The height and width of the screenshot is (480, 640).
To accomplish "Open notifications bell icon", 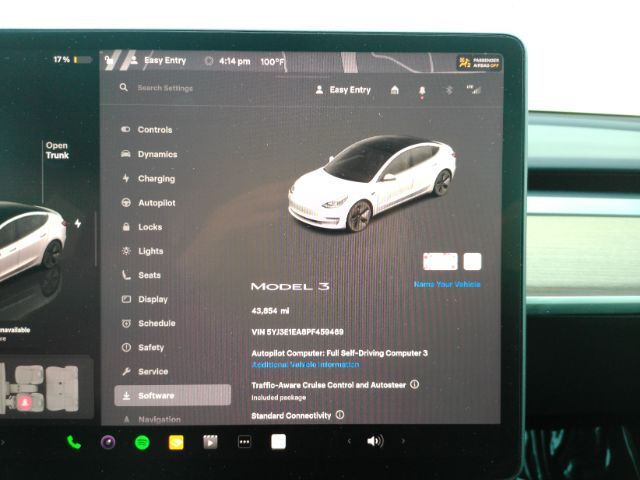I will click(422, 90).
